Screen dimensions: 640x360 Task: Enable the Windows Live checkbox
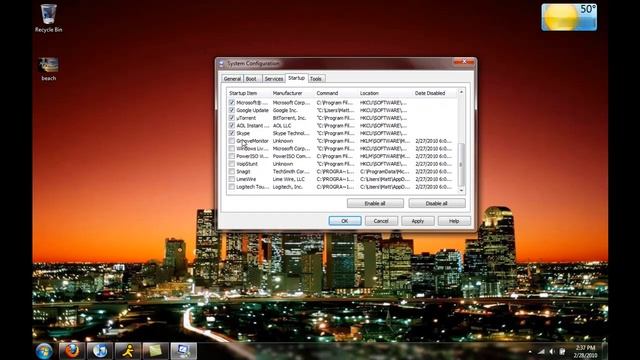click(231, 149)
